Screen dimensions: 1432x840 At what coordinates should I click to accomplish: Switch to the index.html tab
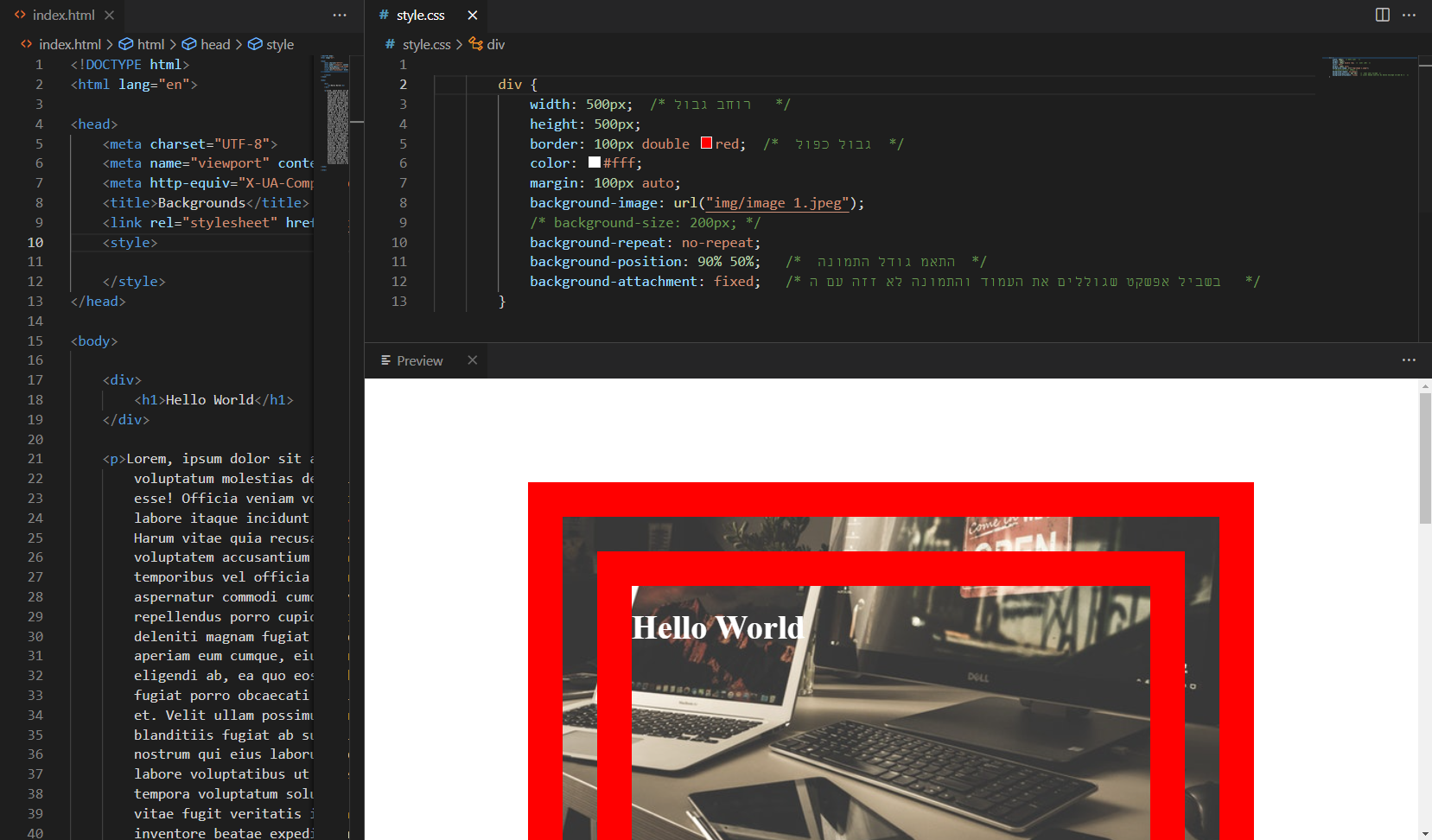tap(63, 15)
